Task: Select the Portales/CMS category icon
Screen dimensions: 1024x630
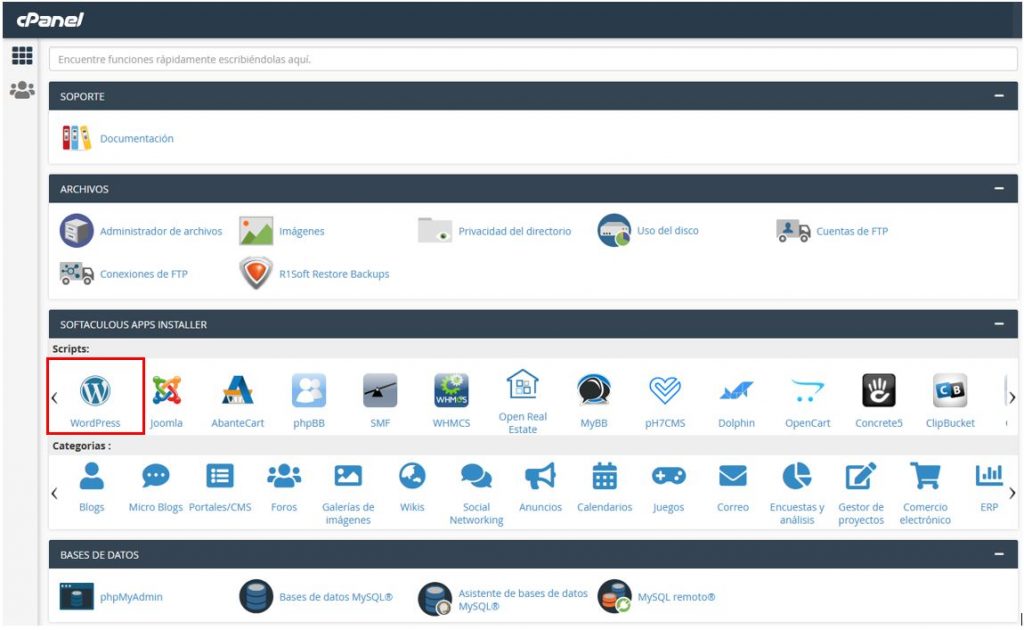Action: (220, 476)
